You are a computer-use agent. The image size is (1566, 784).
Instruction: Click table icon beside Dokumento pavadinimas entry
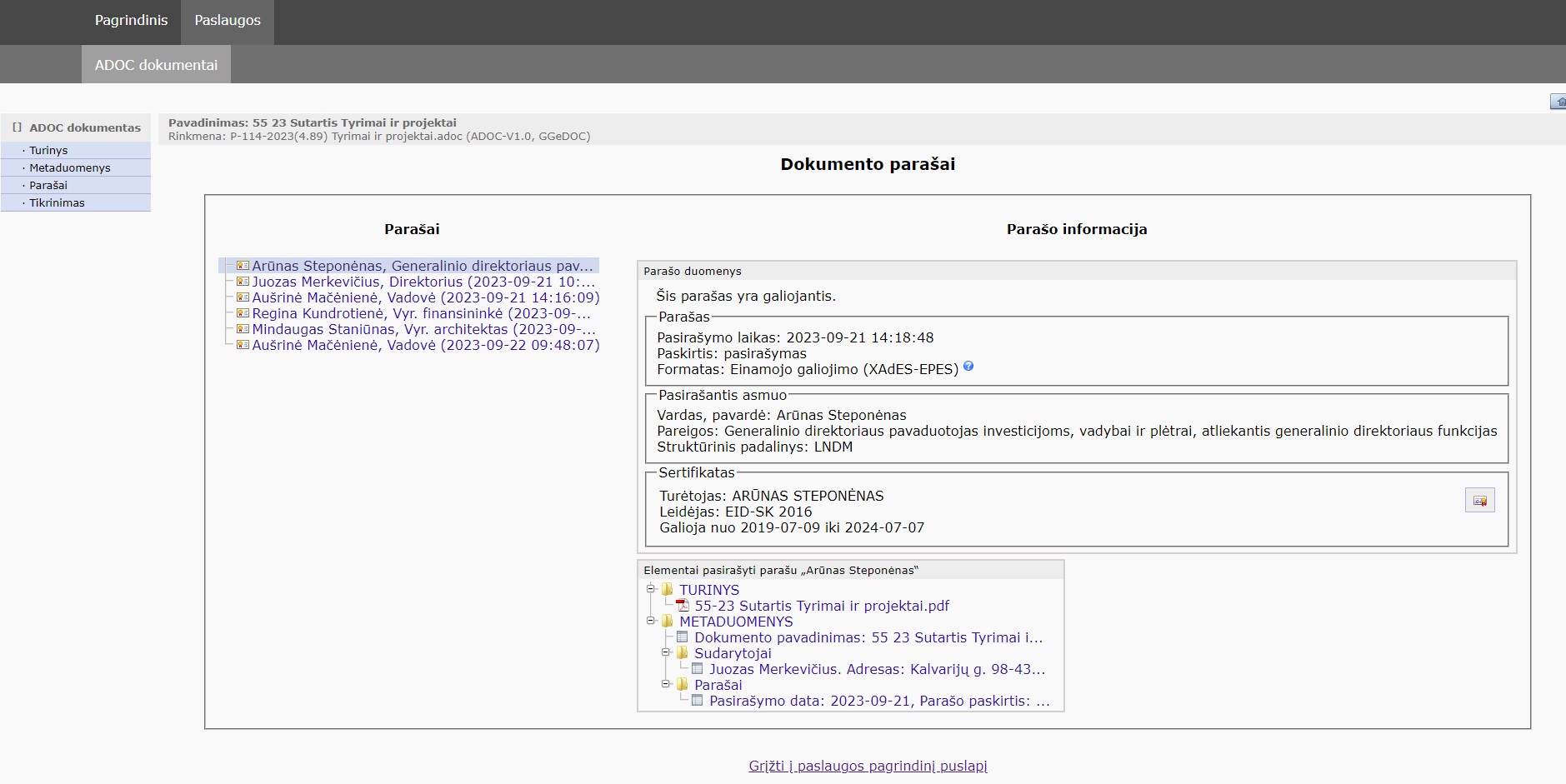pos(683,637)
